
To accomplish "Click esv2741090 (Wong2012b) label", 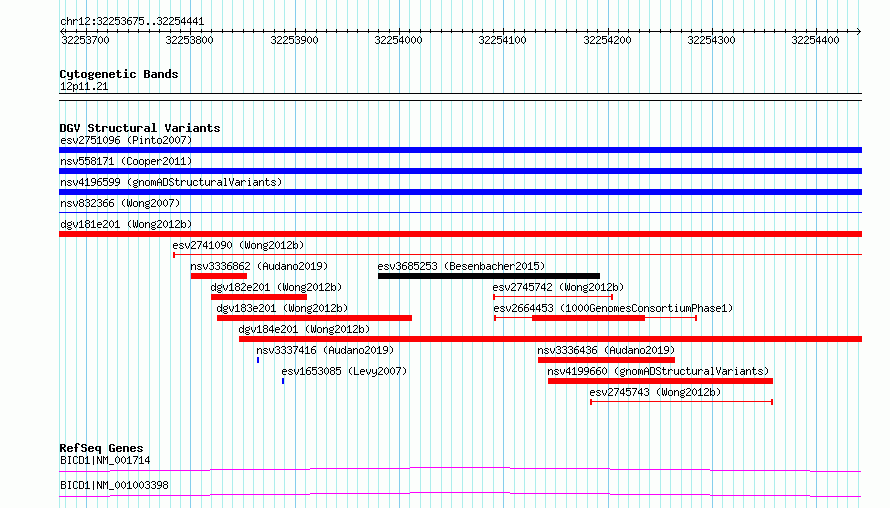I will click(238, 245).
